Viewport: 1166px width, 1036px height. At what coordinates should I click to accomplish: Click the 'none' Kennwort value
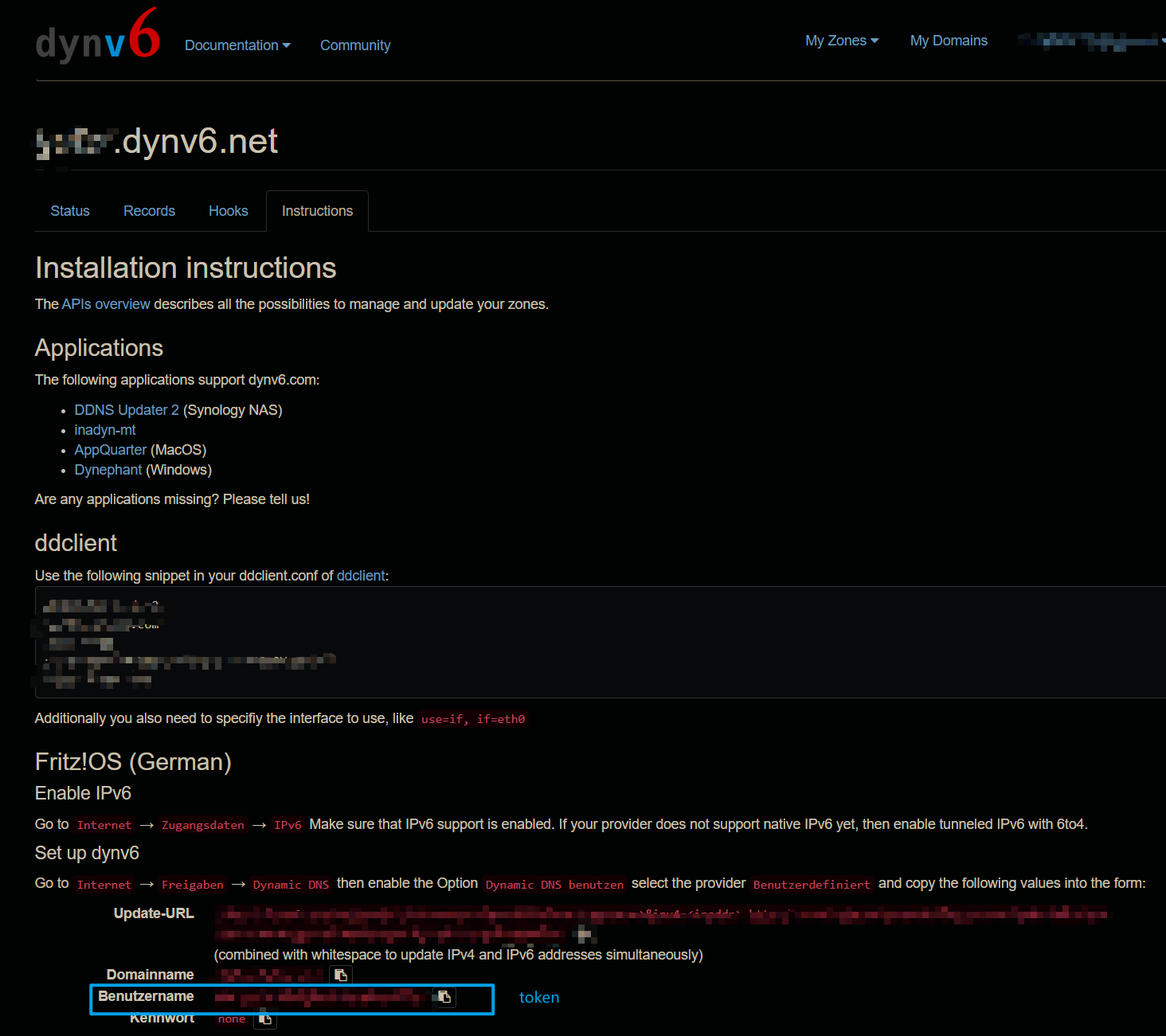click(x=232, y=1019)
